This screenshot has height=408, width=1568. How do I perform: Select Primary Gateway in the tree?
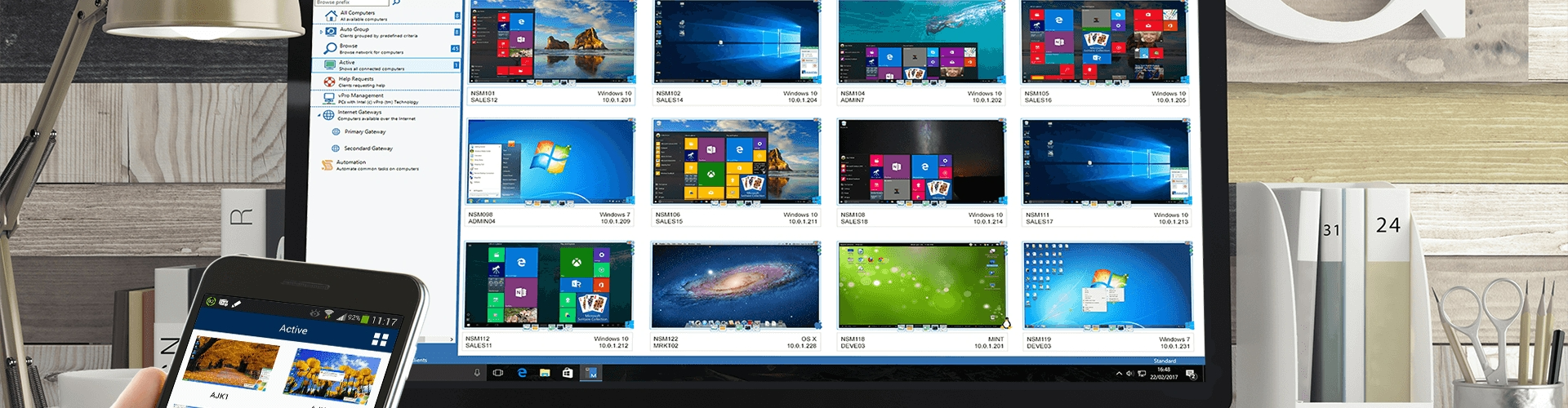tap(364, 131)
